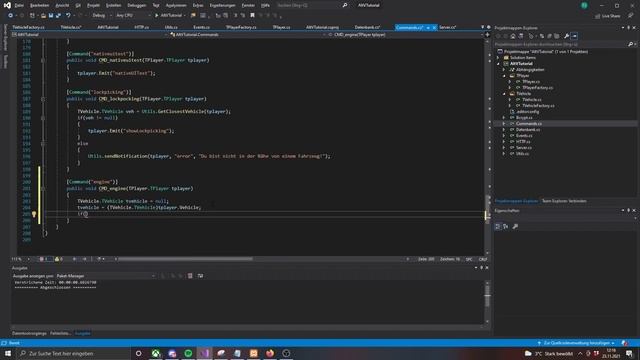Click the search icon in explorer search box
Image resolution: width=640 pixels, height=360 pixels.
tap(630, 44)
